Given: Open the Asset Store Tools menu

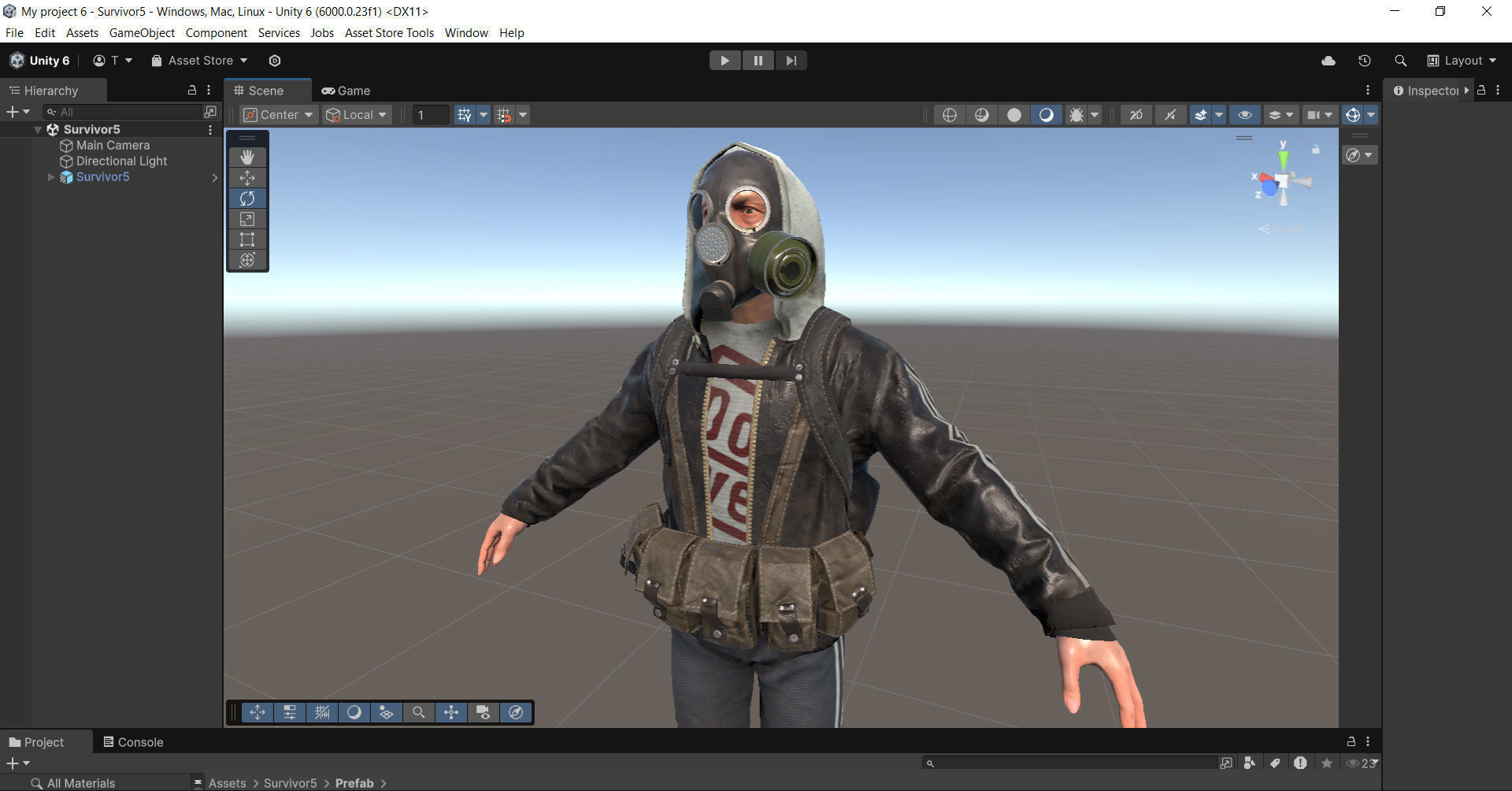Looking at the screenshot, I should coord(389,32).
